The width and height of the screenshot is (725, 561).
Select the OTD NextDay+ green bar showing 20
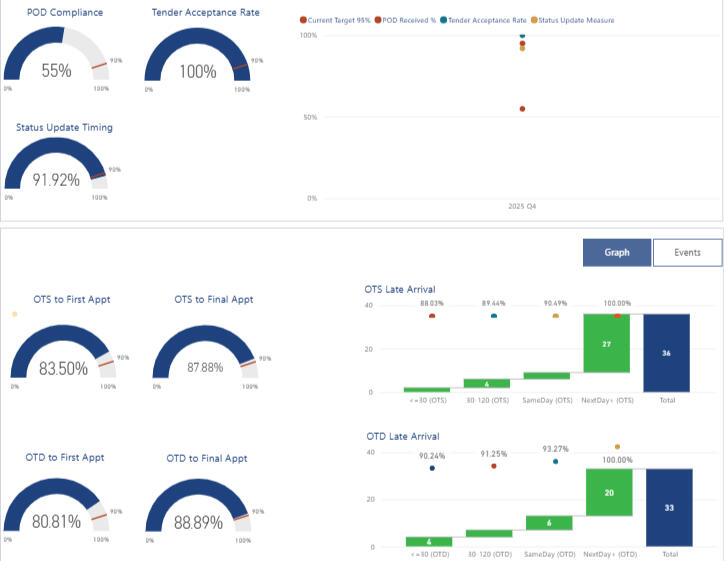pos(608,492)
